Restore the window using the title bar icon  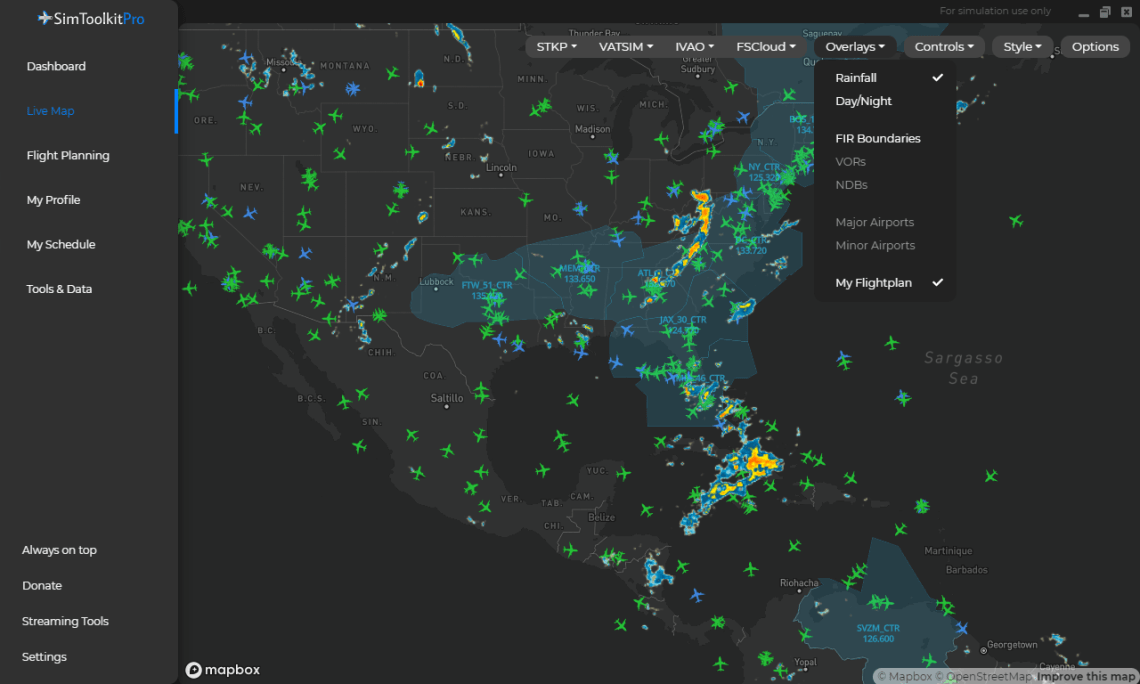tap(1105, 12)
